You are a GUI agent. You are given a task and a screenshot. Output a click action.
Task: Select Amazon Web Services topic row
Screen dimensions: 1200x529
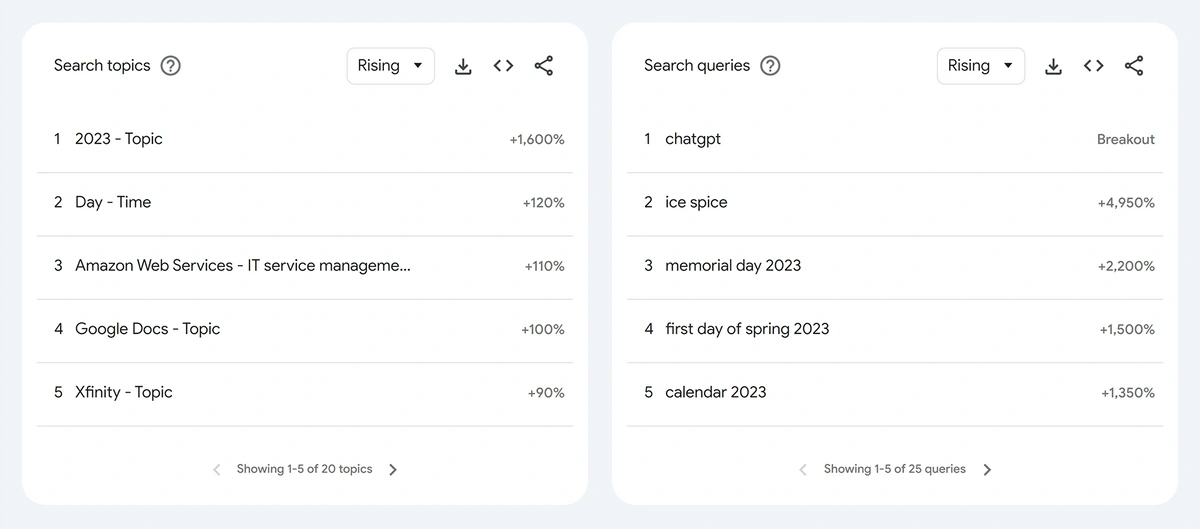(x=305, y=266)
